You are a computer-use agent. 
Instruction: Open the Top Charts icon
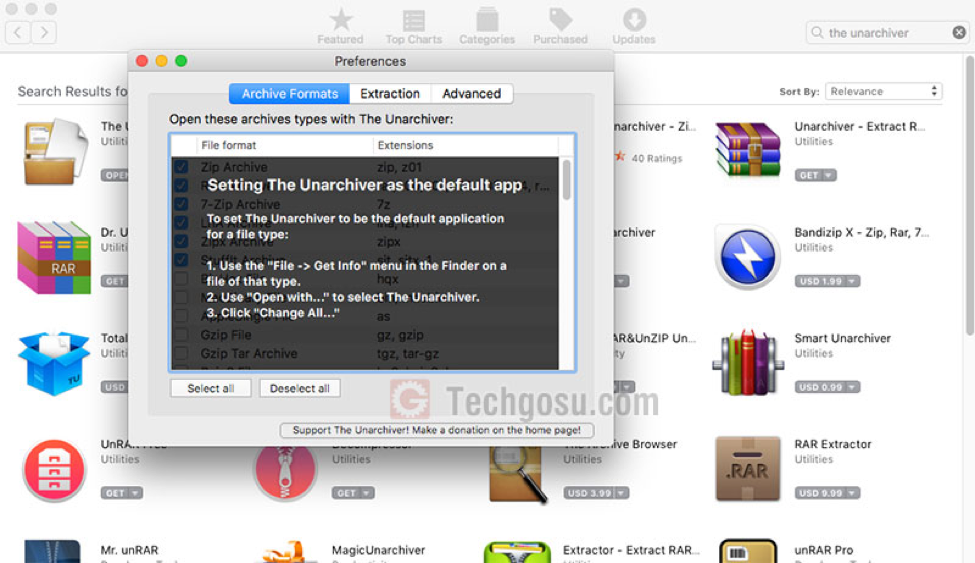[x=414, y=21]
